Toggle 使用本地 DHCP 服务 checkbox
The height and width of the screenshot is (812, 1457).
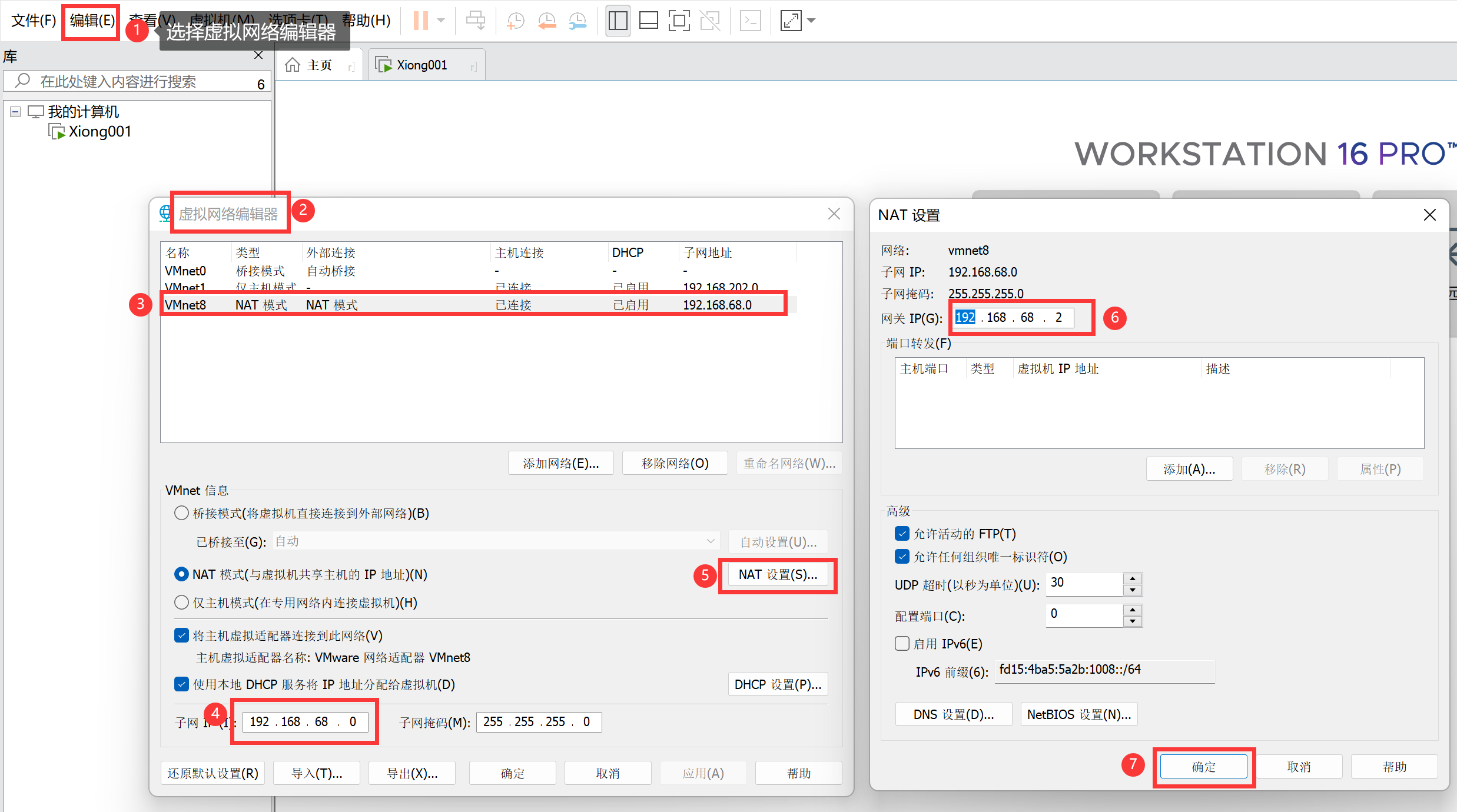pyautogui.click(x=181, y=684)
